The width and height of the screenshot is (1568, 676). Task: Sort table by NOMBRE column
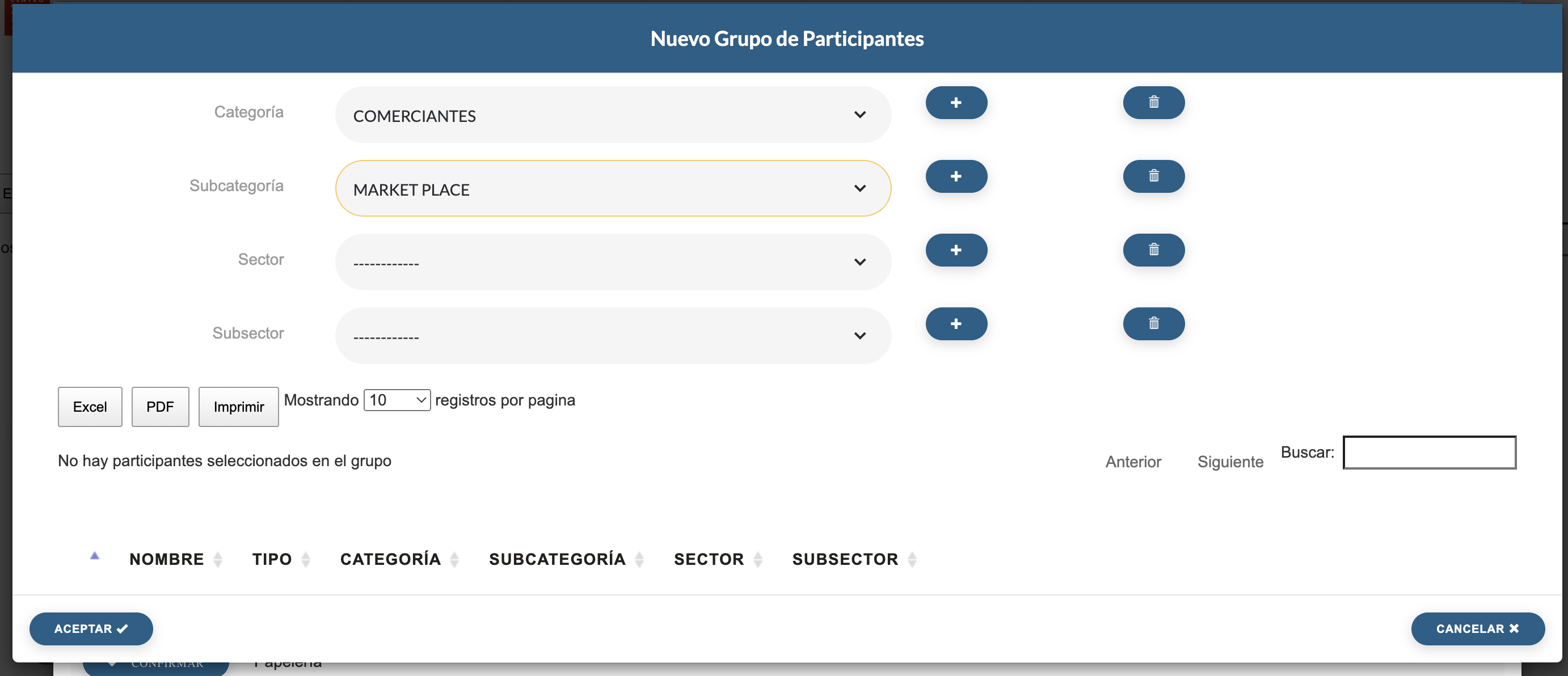pos(167,559)
